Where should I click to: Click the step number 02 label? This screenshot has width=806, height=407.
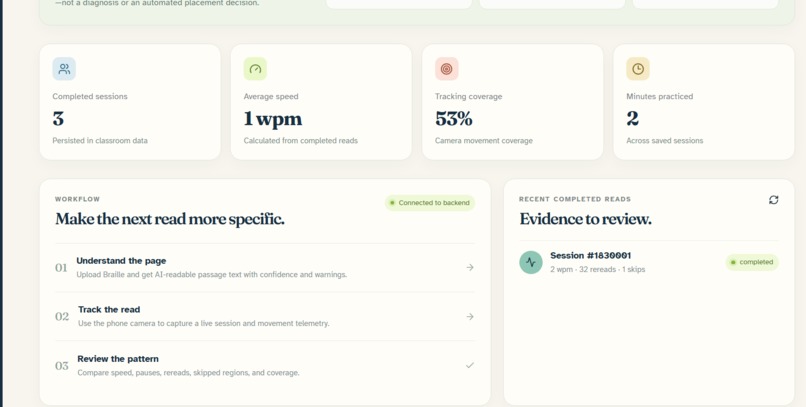pos(62,317)
